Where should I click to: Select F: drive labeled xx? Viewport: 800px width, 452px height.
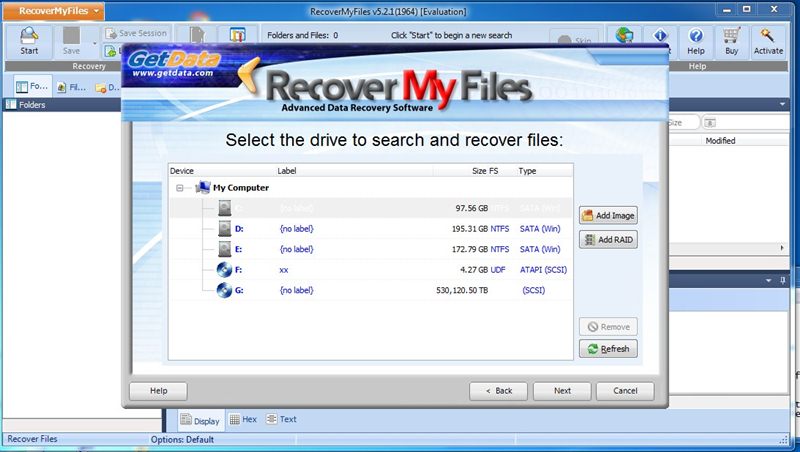(371, 269)
